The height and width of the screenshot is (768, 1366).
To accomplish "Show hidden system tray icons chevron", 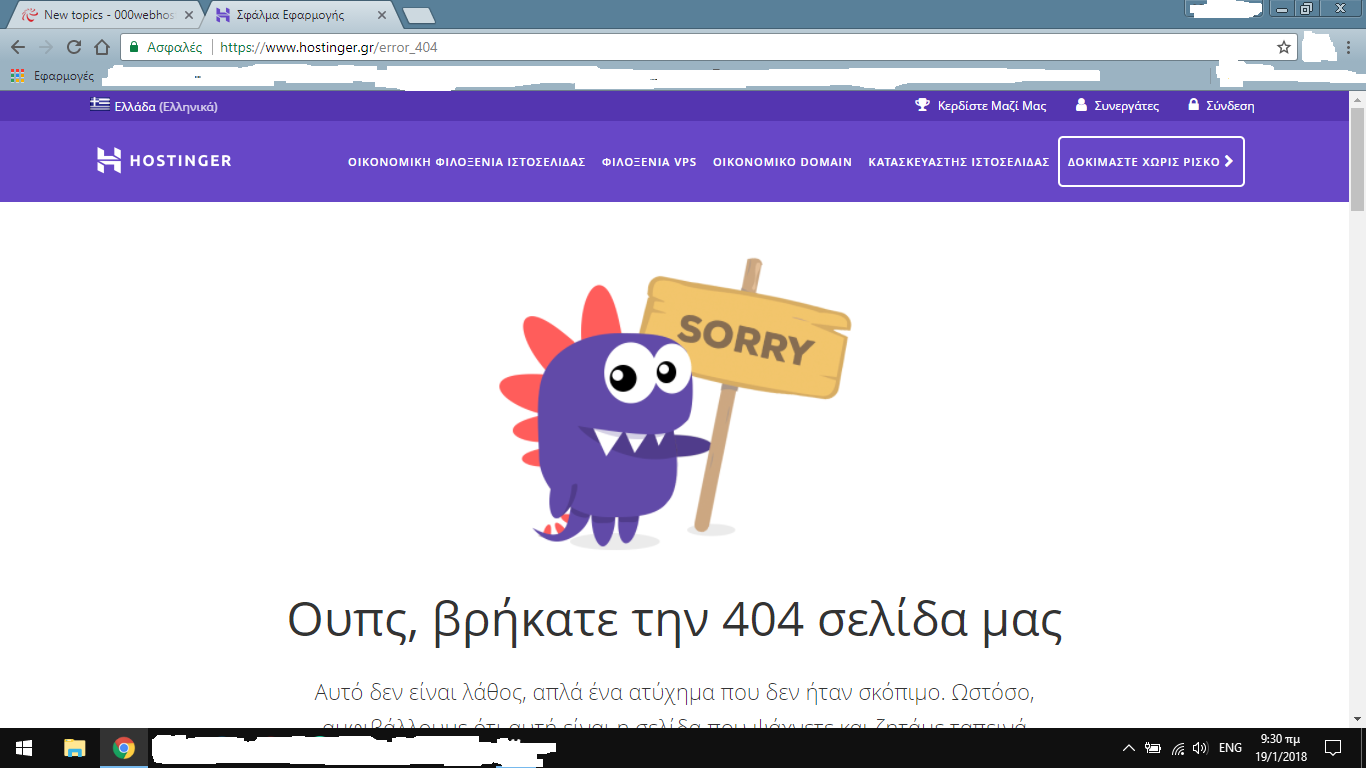I will pos(1129,748).
